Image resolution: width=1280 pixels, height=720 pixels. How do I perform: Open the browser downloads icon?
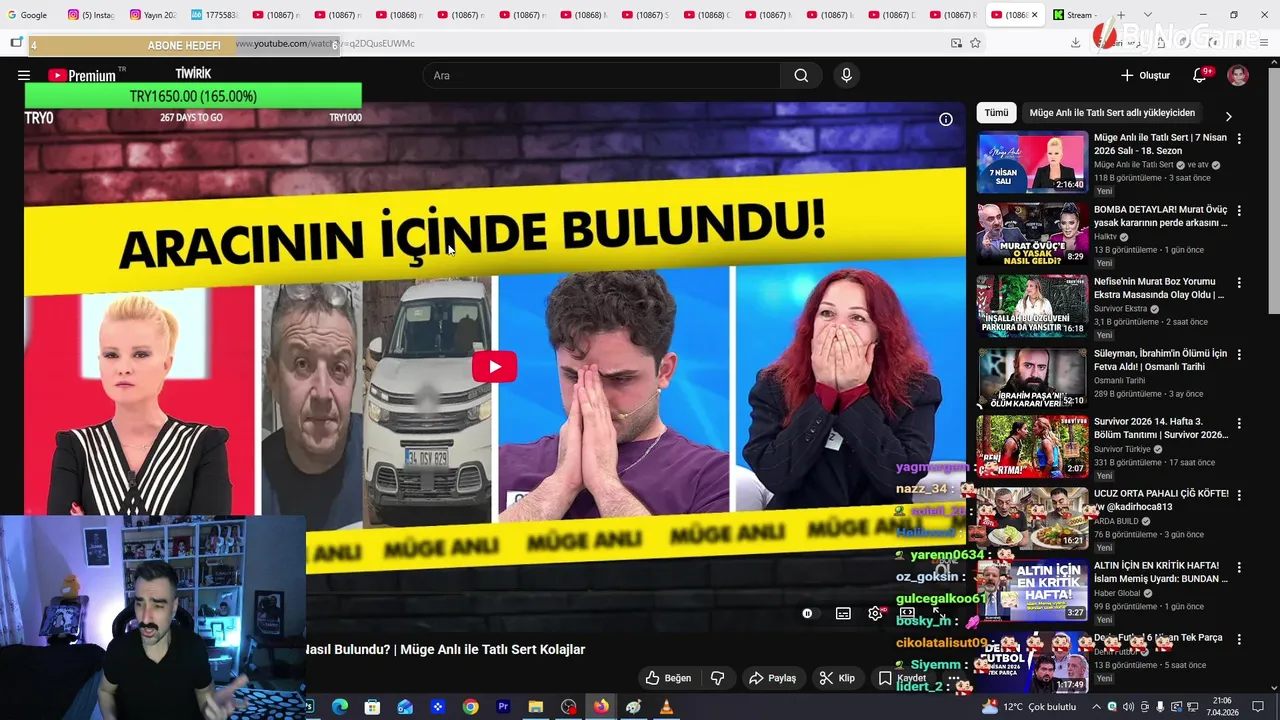point(1075,43)
